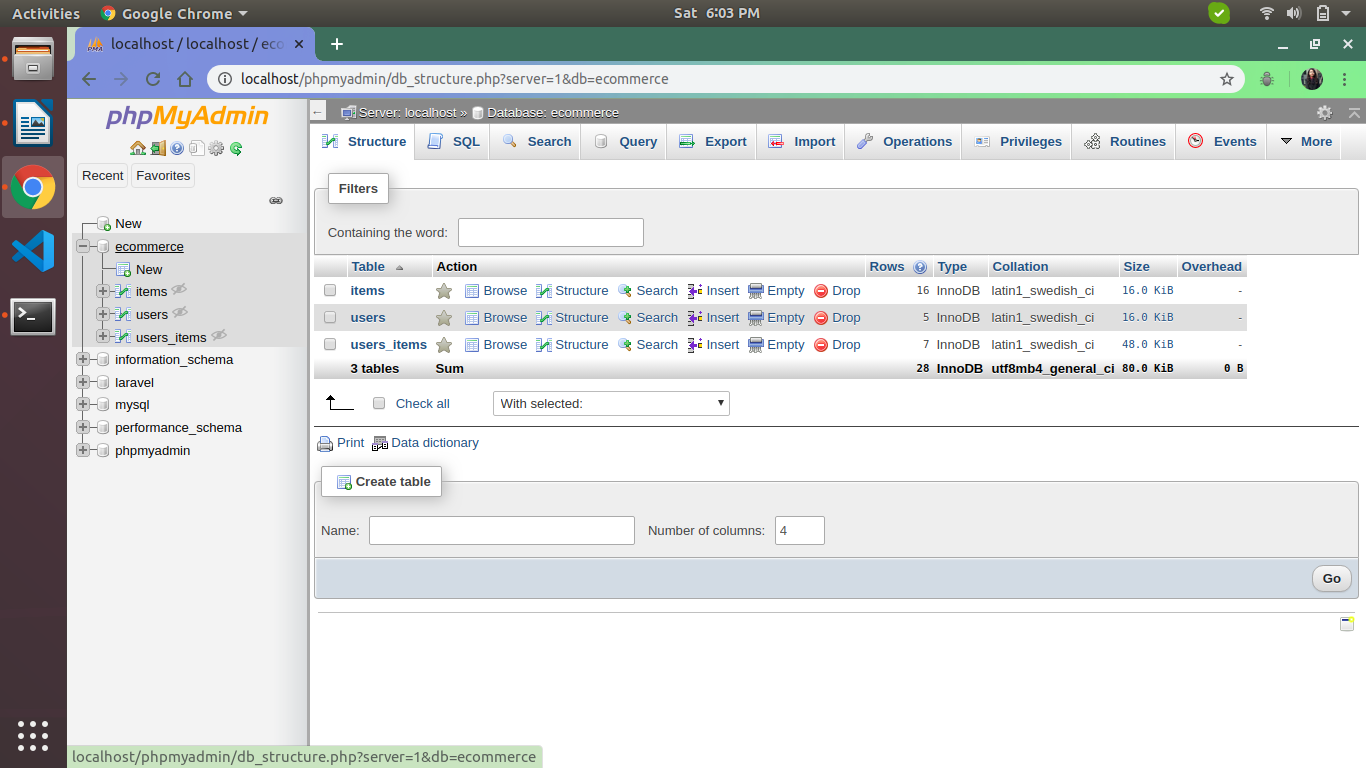The image size is (1366, 768).
Task: Click the log out icon in the sidebar
Action: click(158, 149)
